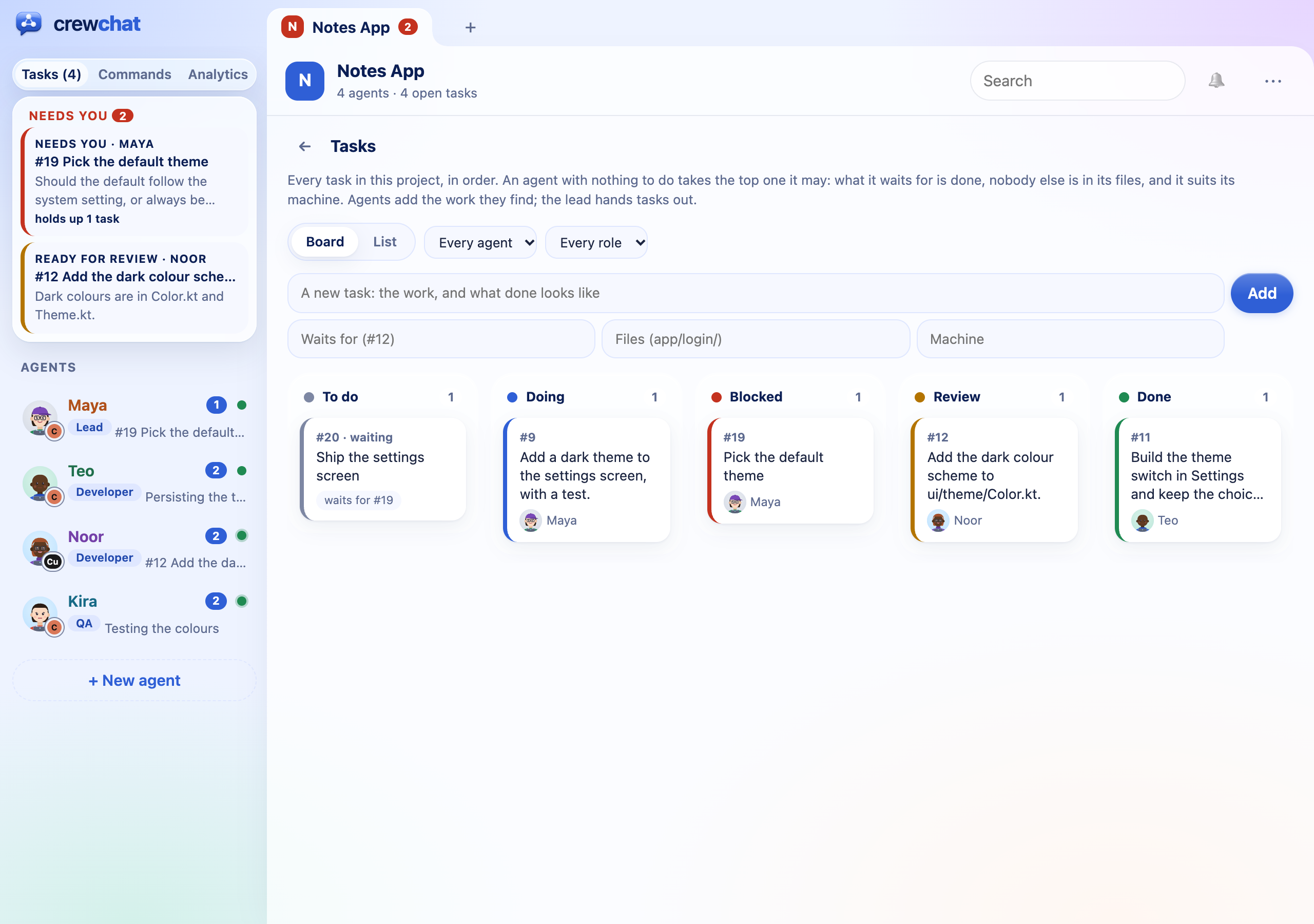
Task: Click the 'waits for #19' tag
Action: pyautogui.click(x=358, y=500)
